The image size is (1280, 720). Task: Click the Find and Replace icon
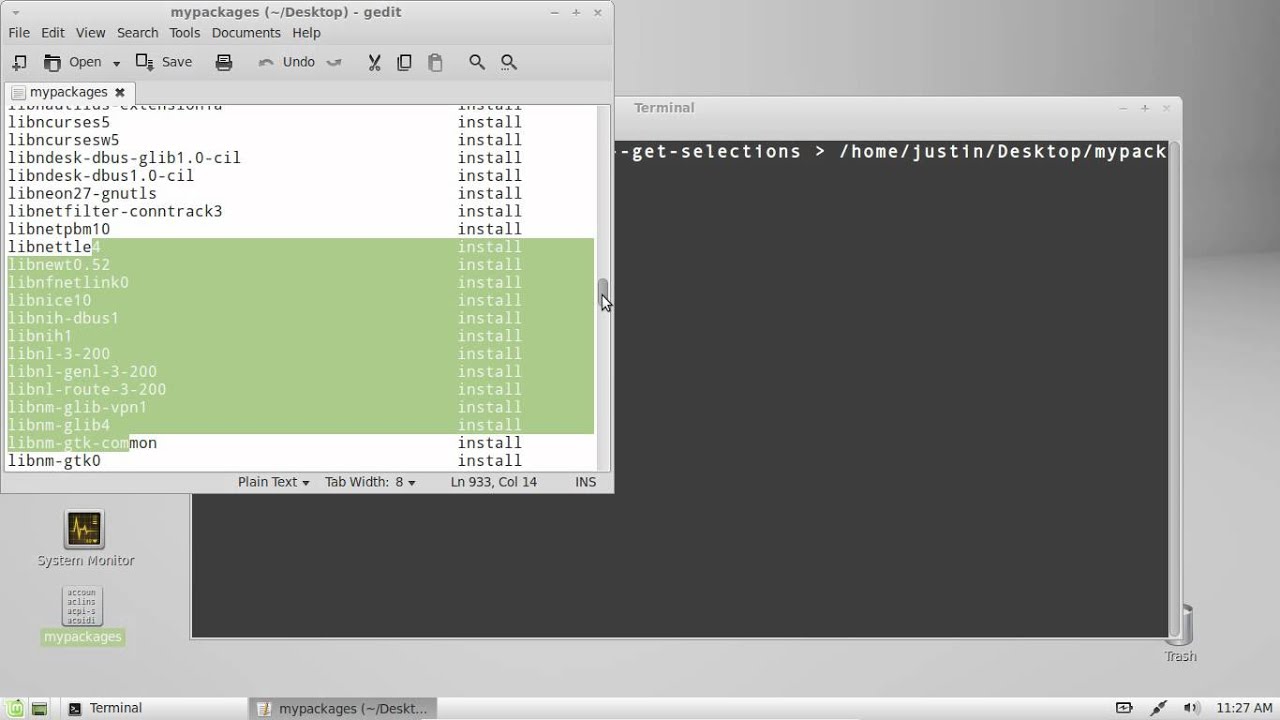508,62
